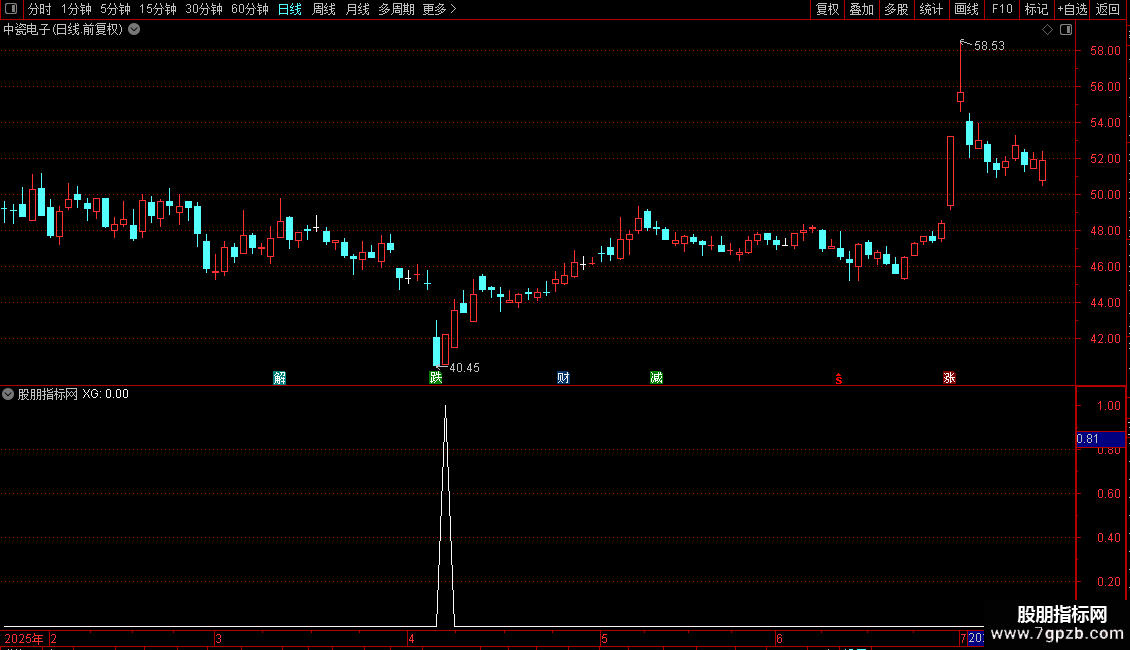Select the 1分钟 period tab
1130x650 pixels.
point(76,9)
